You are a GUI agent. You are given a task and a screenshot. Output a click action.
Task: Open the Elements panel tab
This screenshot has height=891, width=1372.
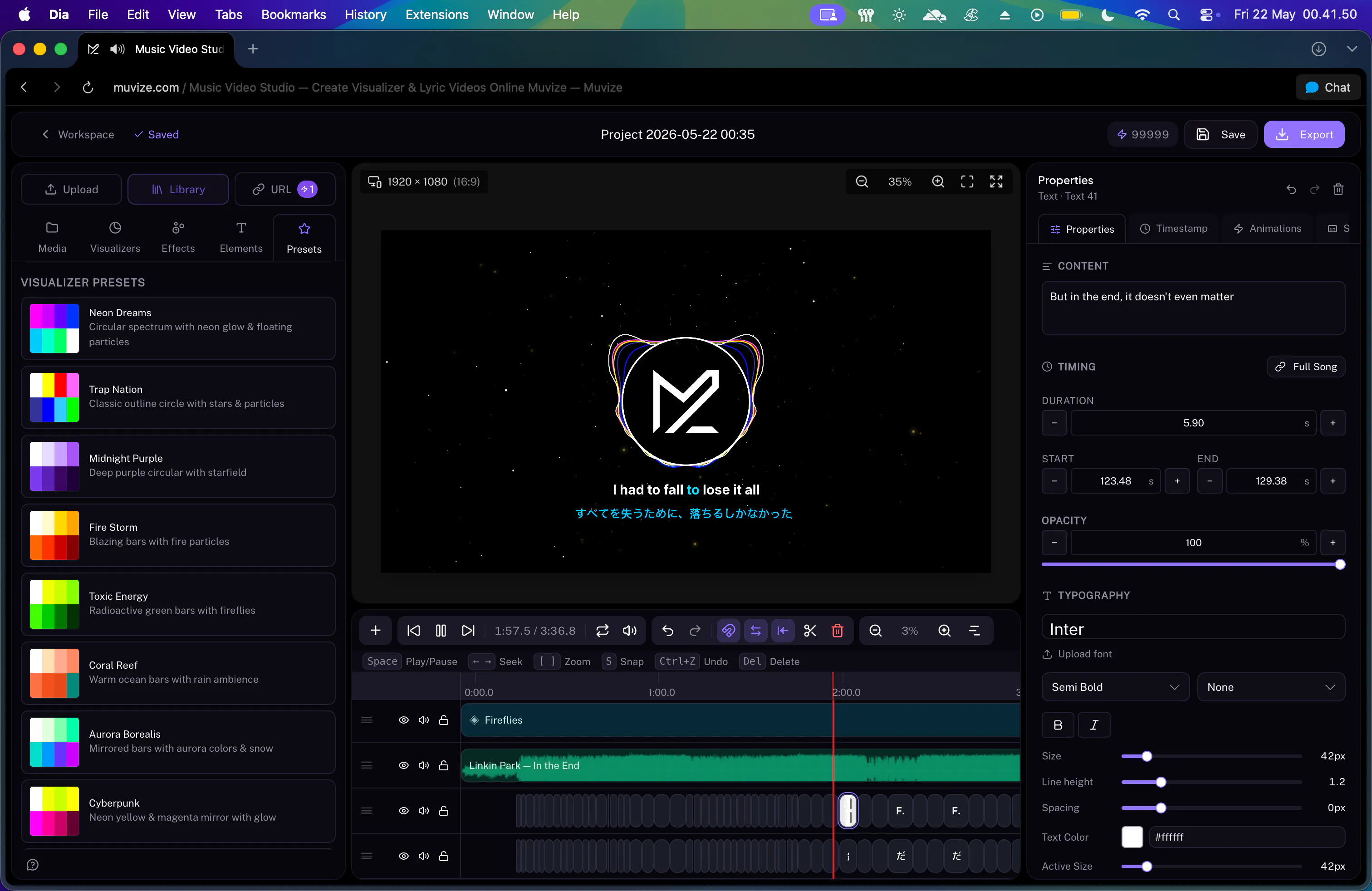pos(241,237)
